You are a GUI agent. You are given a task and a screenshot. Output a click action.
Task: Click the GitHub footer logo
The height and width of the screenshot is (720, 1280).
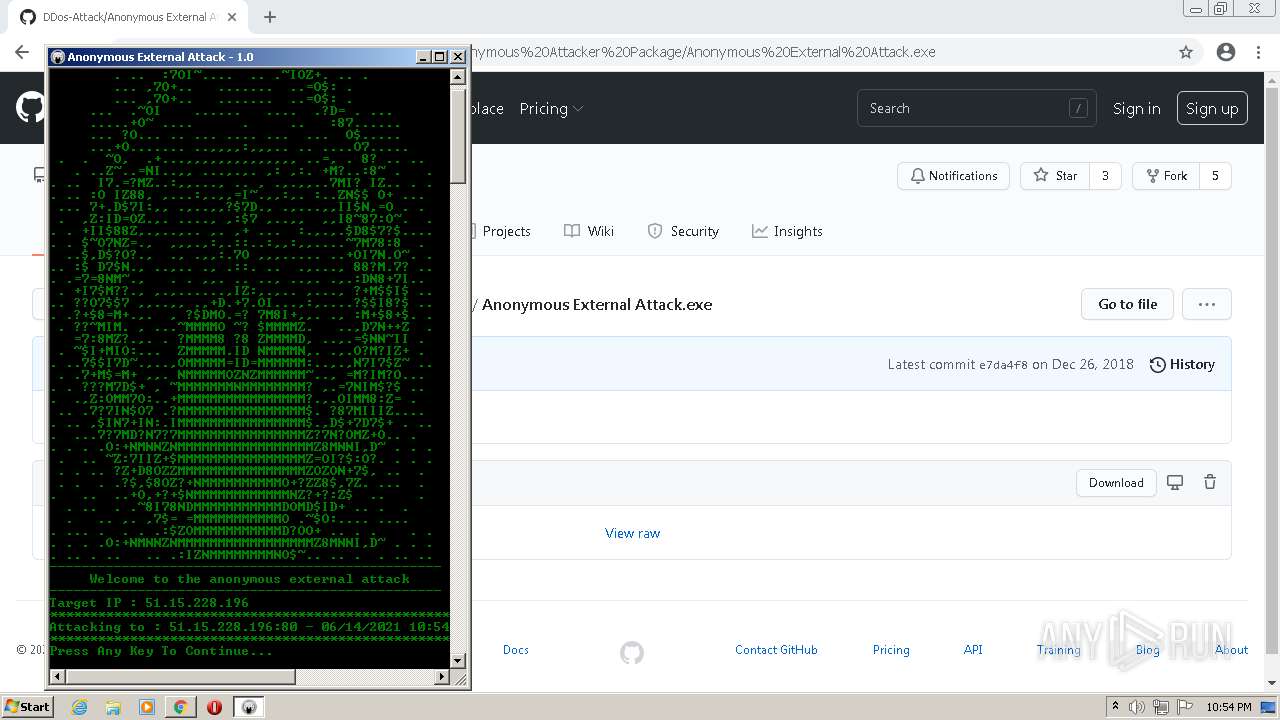(x=632, y=652)
